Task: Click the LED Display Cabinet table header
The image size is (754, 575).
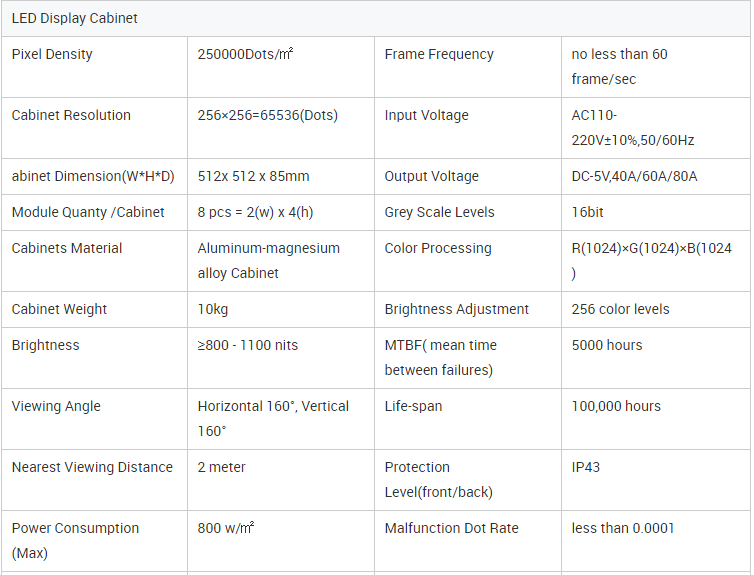Action: [75, 18]
